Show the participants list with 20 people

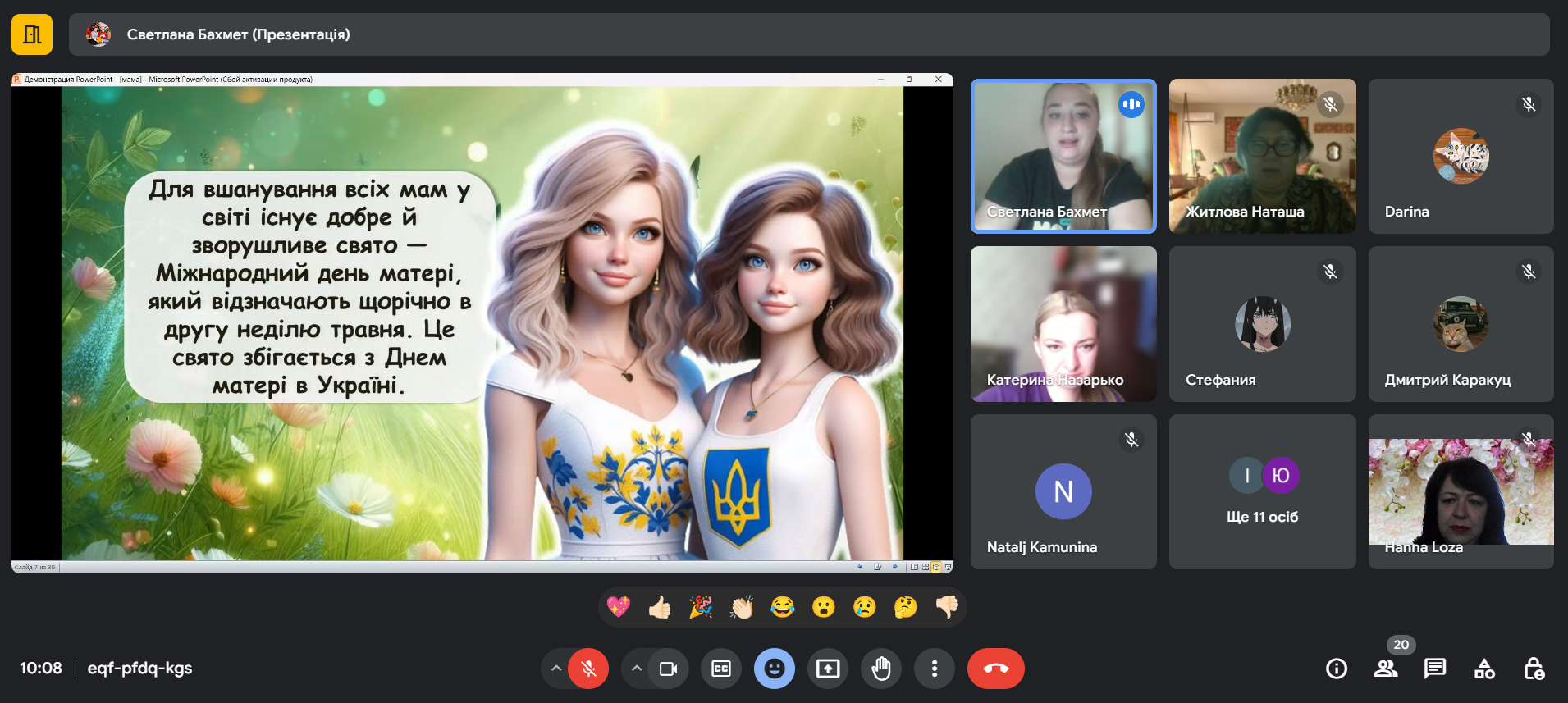(1386, 669)
